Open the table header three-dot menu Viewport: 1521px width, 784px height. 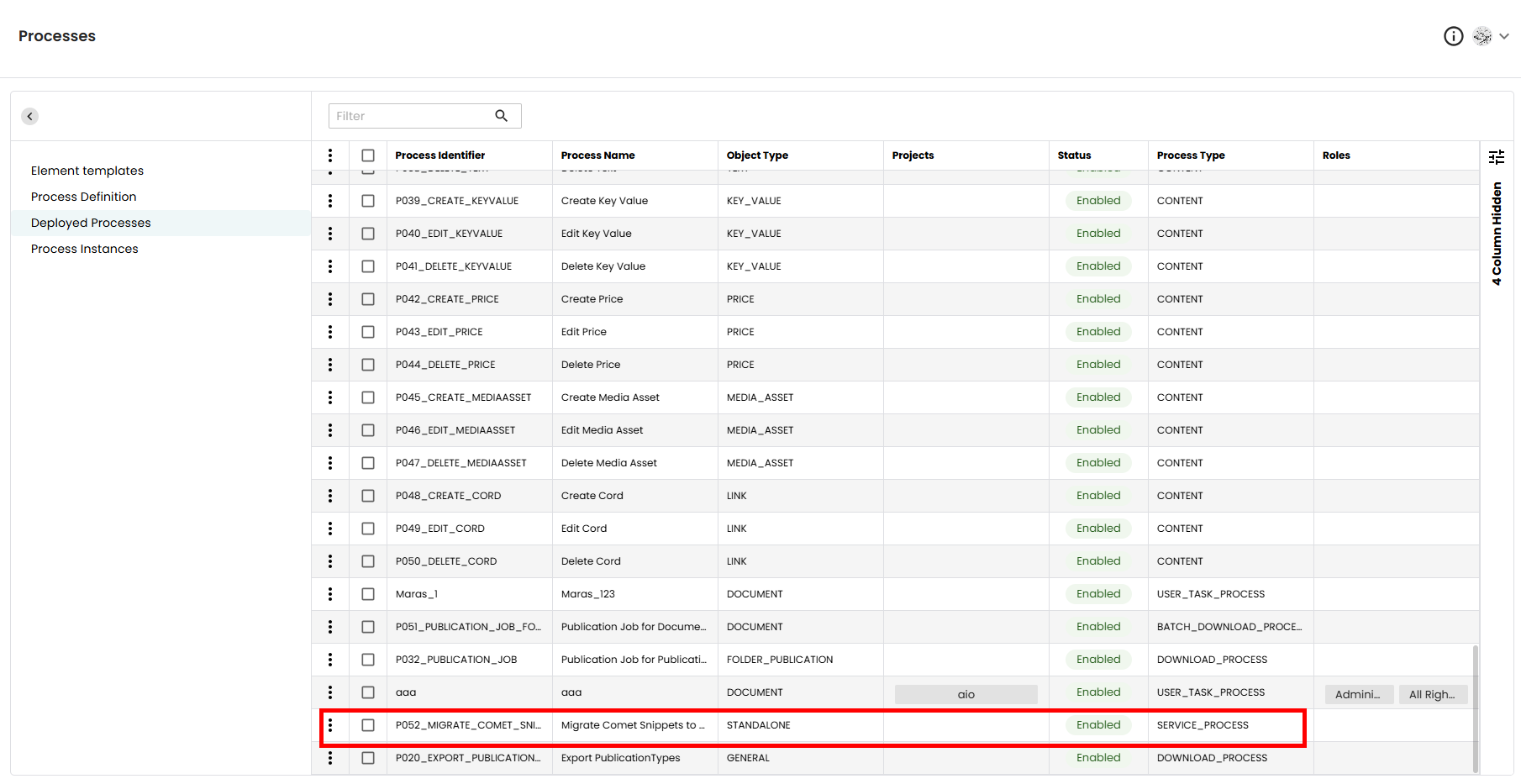[330, 155]
